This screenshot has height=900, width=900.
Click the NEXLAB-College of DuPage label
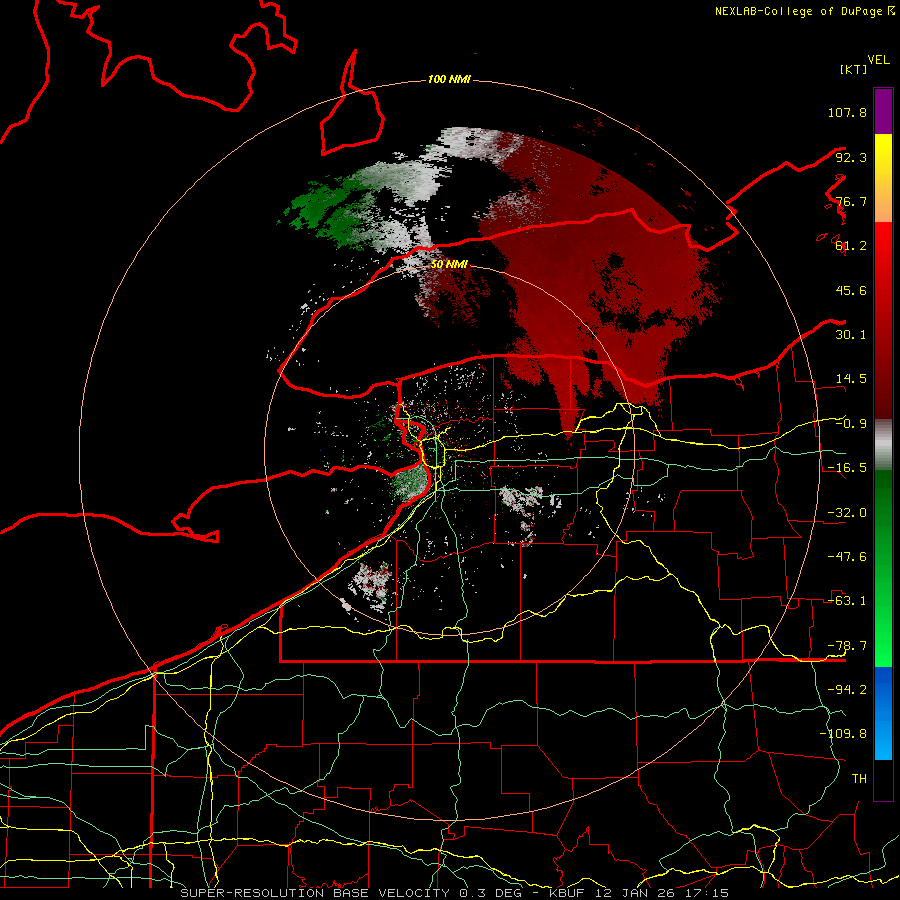800,11
